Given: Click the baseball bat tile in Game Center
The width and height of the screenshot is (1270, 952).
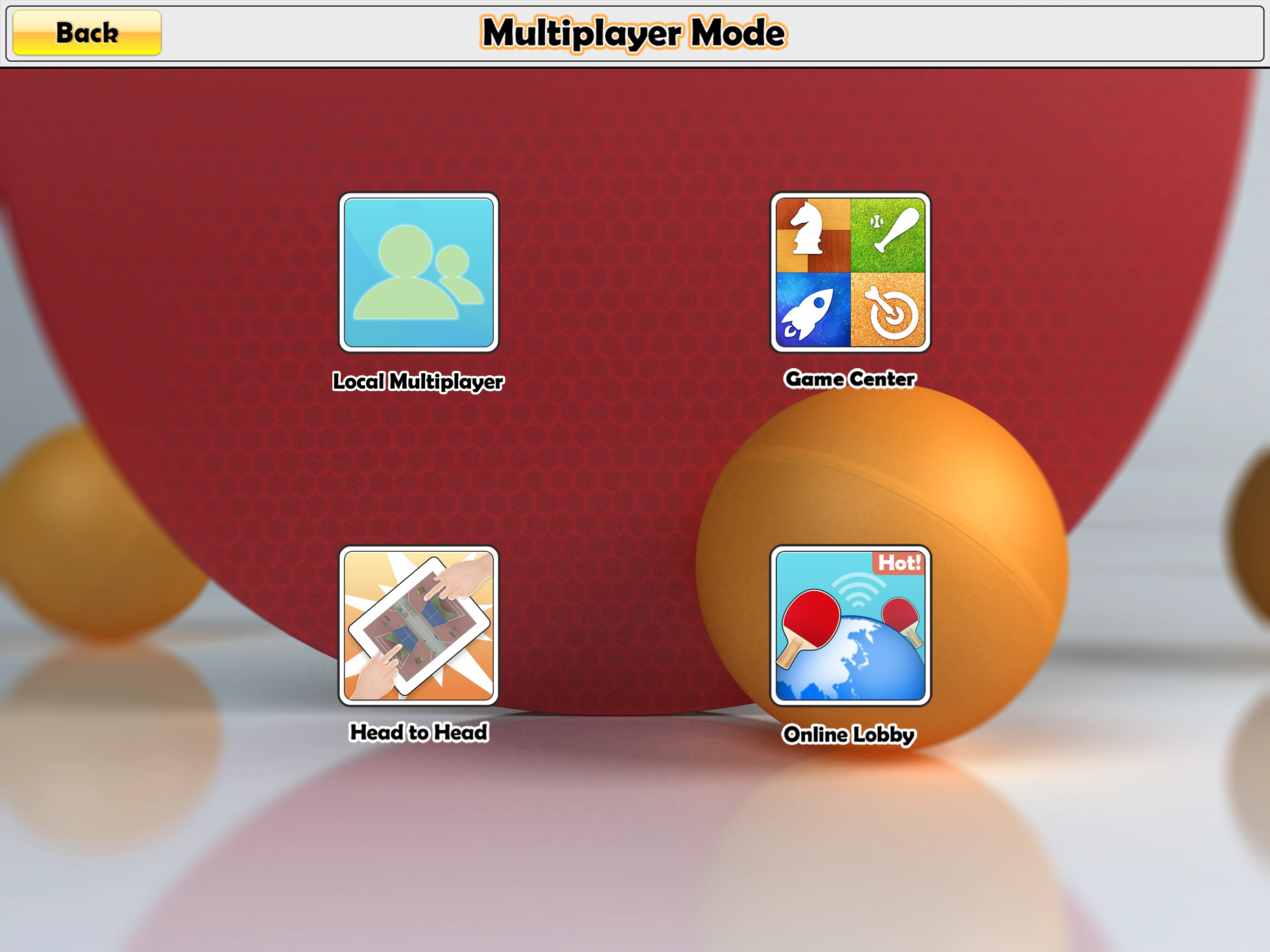Looking at the screenshot, I should pyautogui.click(x=887, y=235).
